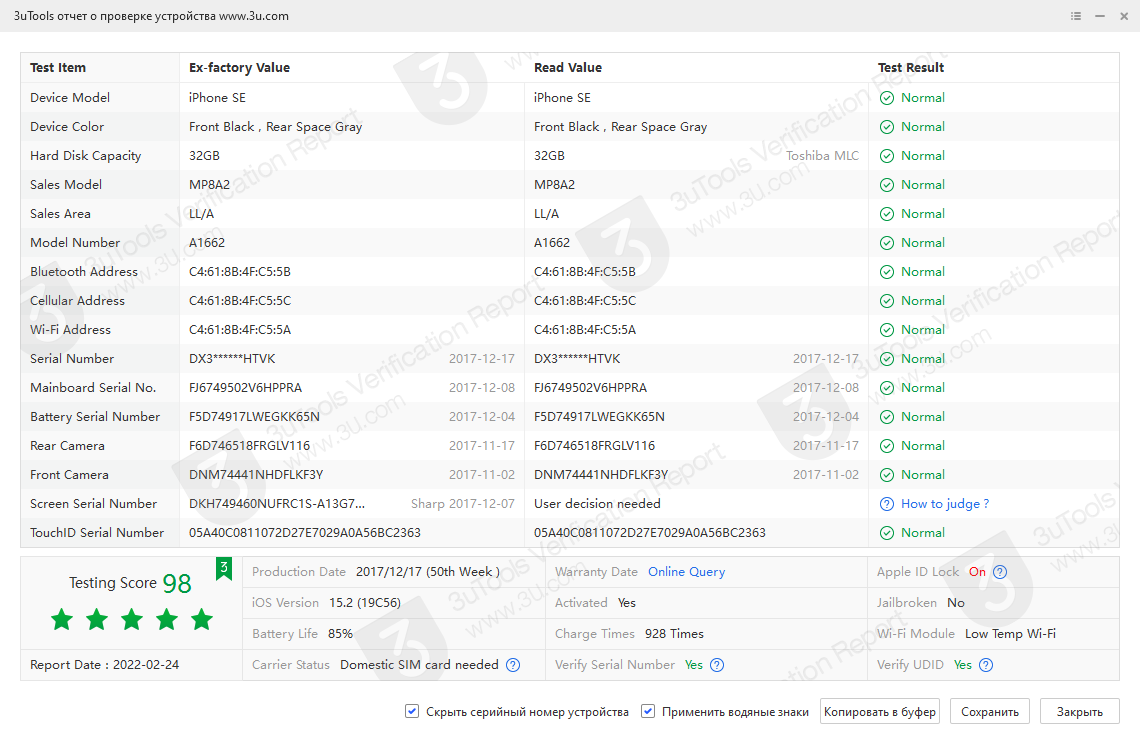Click the green check icon in Device Color row
Screen dimensions: 1140x749
[x=887, y=127]
